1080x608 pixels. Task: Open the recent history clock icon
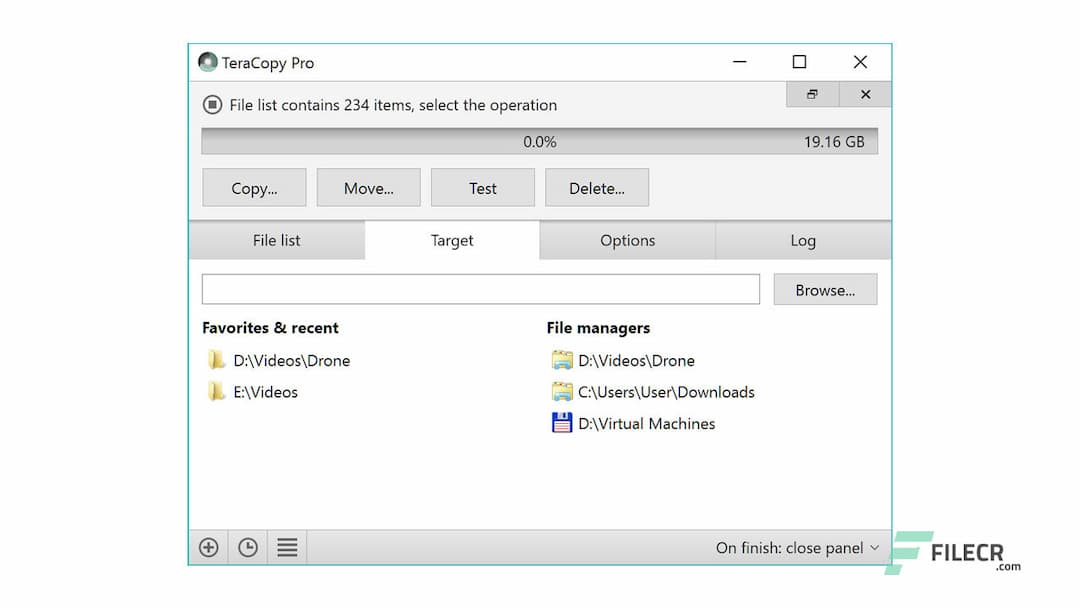pos(247,547)
